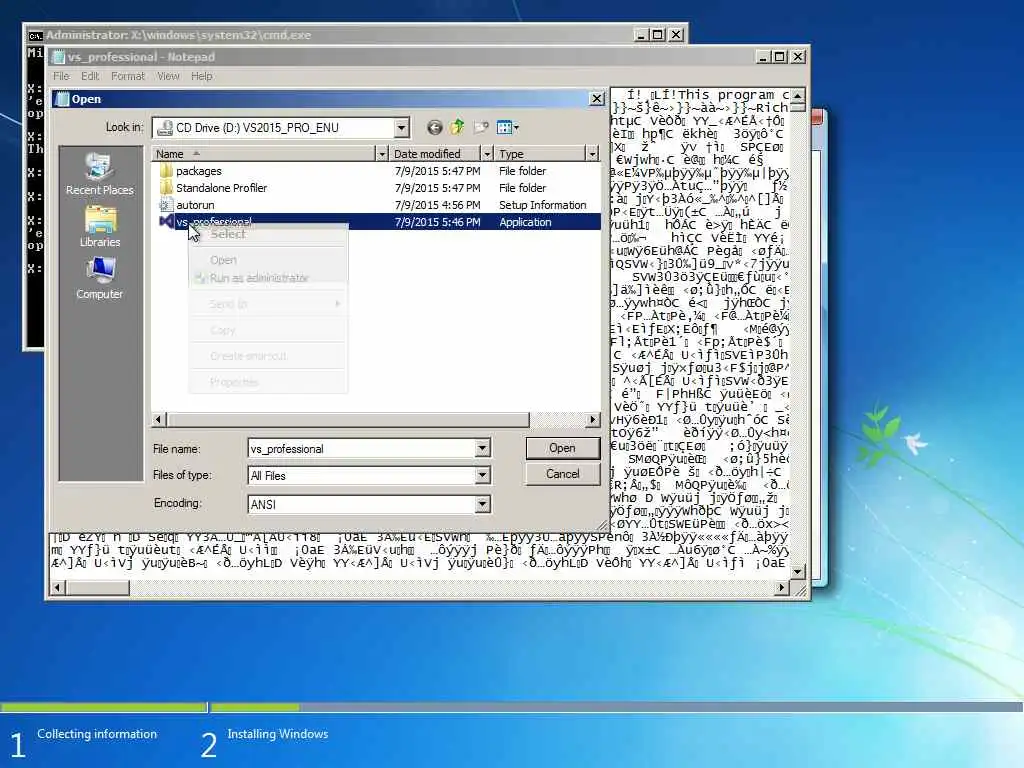Click the Notepad title bar icon

coord(59,57)
